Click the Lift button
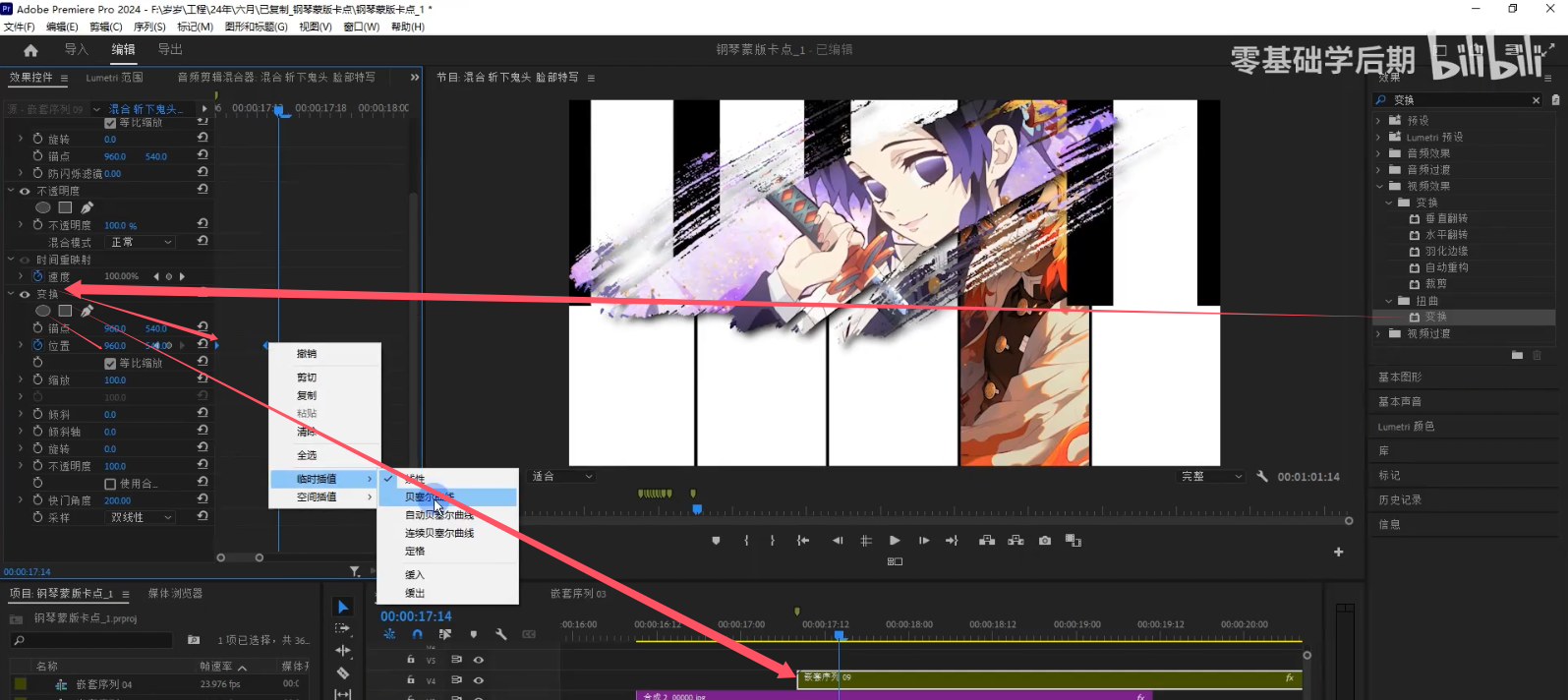Viewport: 1568px width, 700px height. click(x=986, y=541)
